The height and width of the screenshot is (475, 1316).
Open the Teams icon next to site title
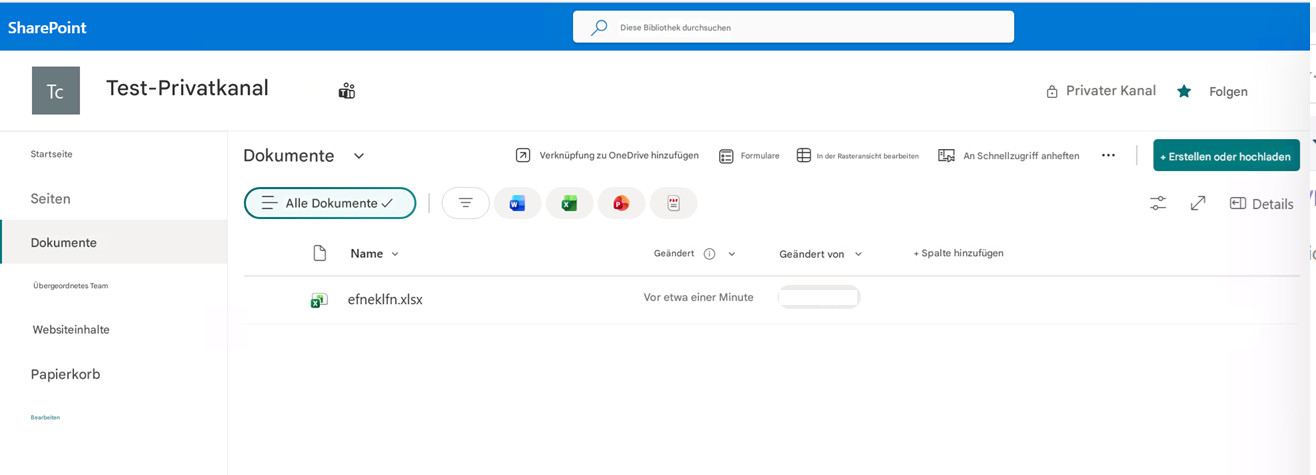347,91
